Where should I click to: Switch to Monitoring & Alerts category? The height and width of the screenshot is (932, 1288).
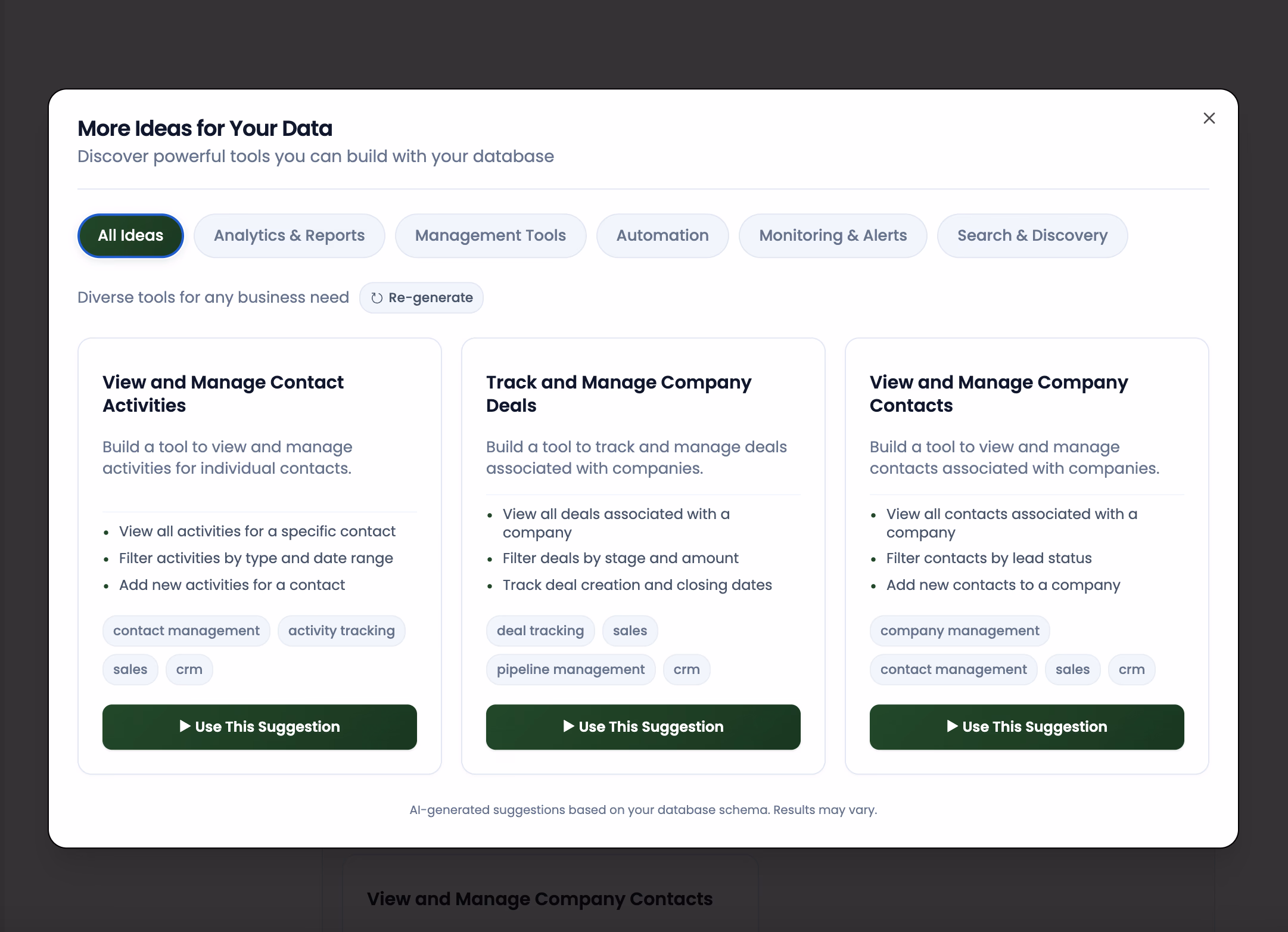832,235
